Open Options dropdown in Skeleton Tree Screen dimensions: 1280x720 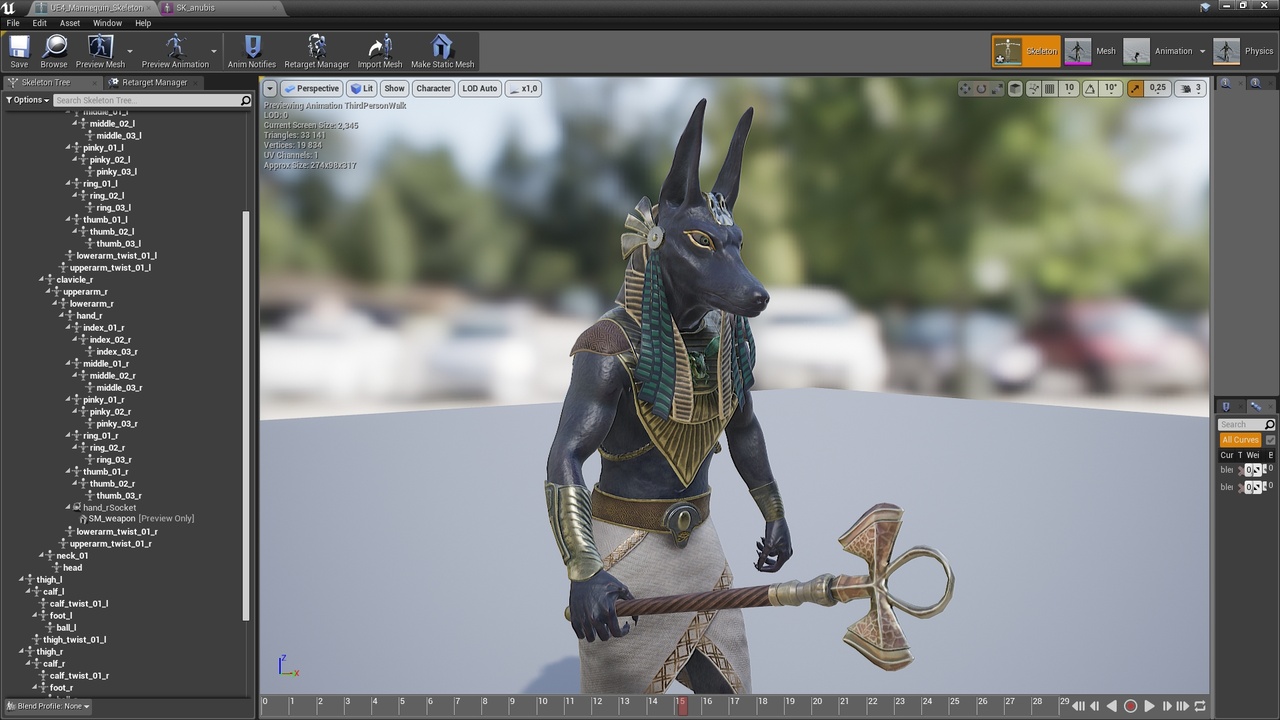coord(27,100)
